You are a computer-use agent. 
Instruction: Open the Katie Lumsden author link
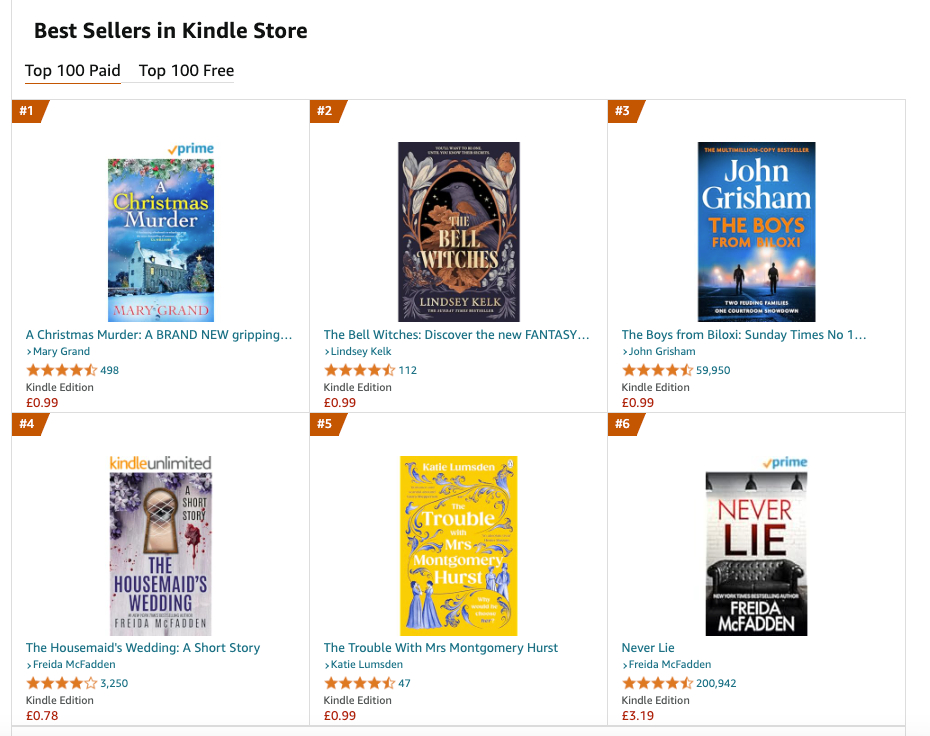[365, 665]
